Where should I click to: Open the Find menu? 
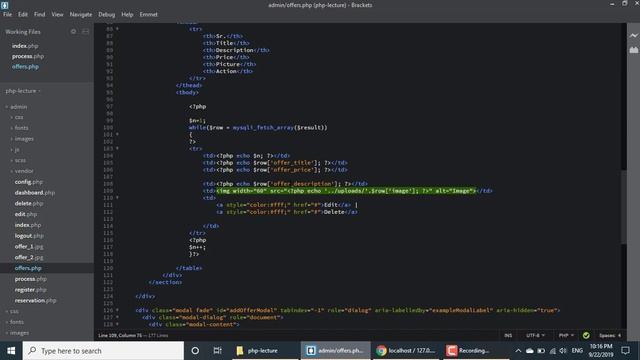(x=40, y=14)
